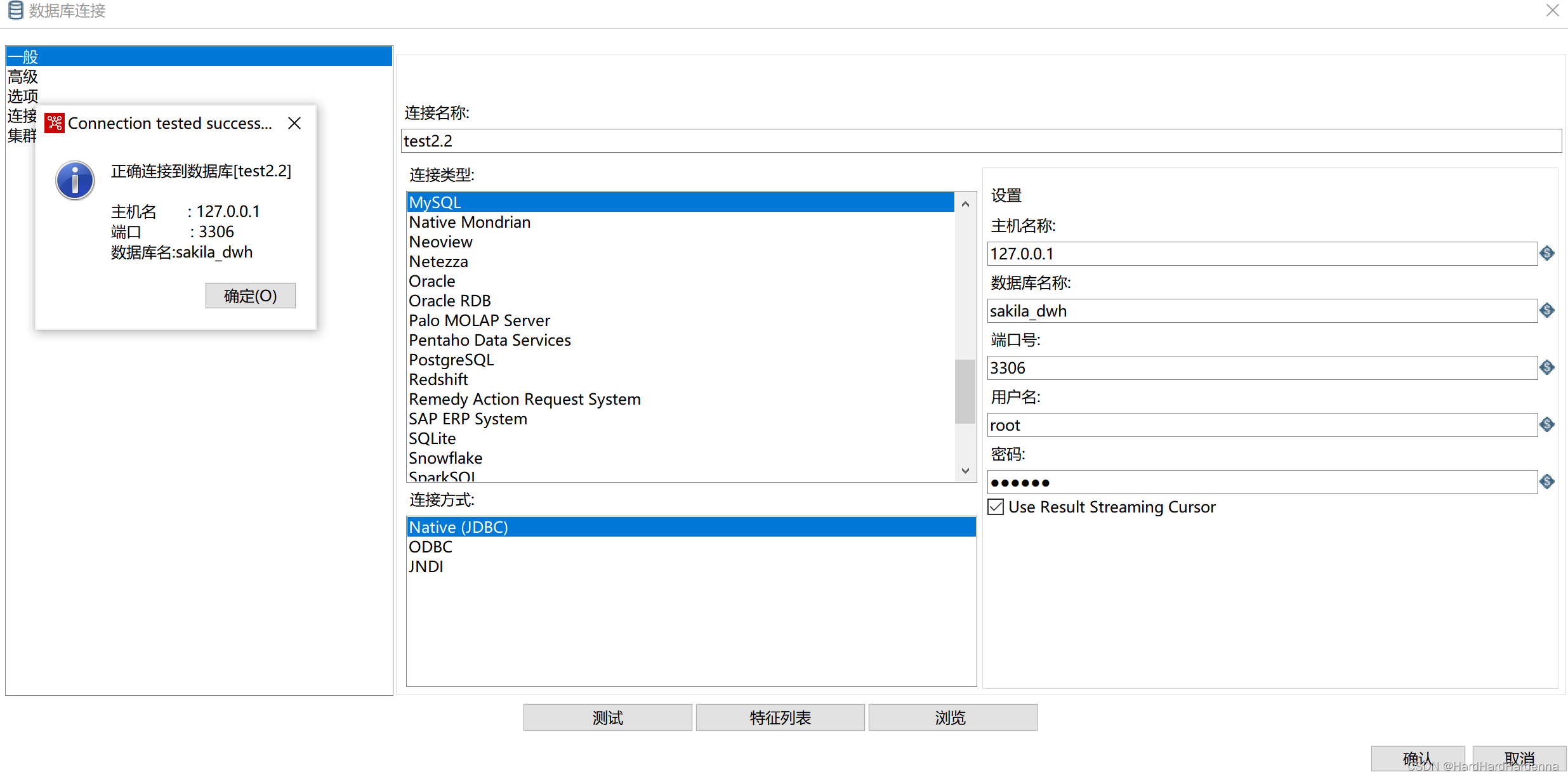Select Neoview connection type
This screenshot has width=1568, height=777.
(x=680, y=242)
